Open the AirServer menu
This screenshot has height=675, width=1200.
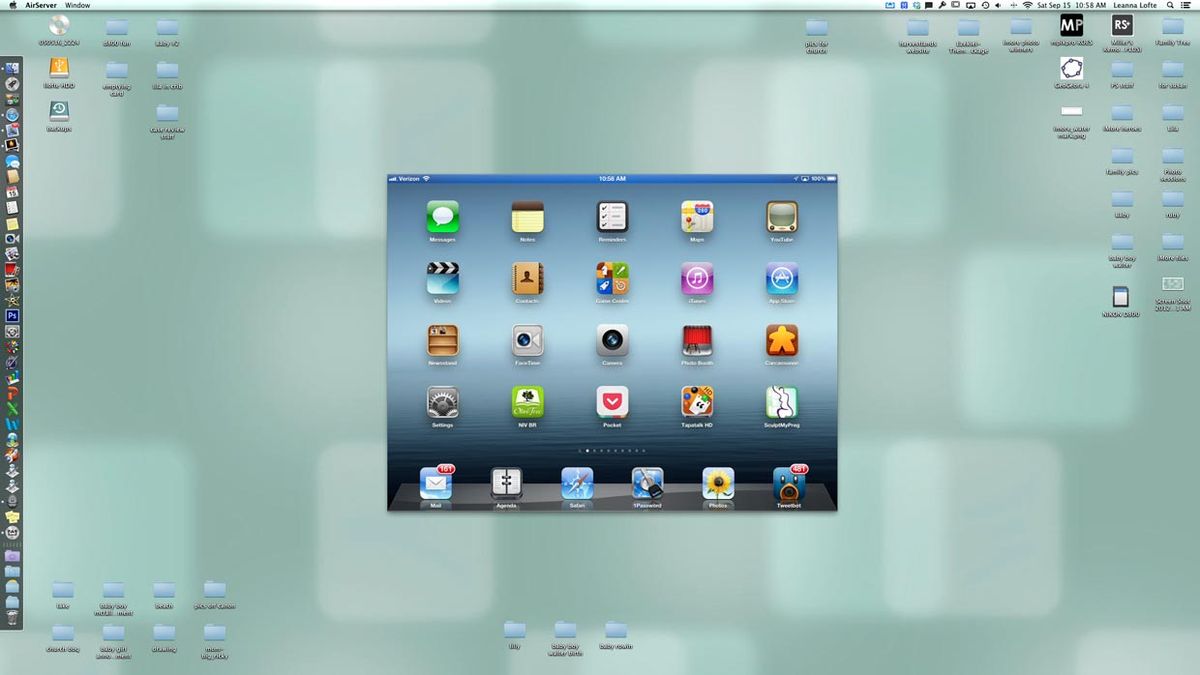click(x=41, y=5)
